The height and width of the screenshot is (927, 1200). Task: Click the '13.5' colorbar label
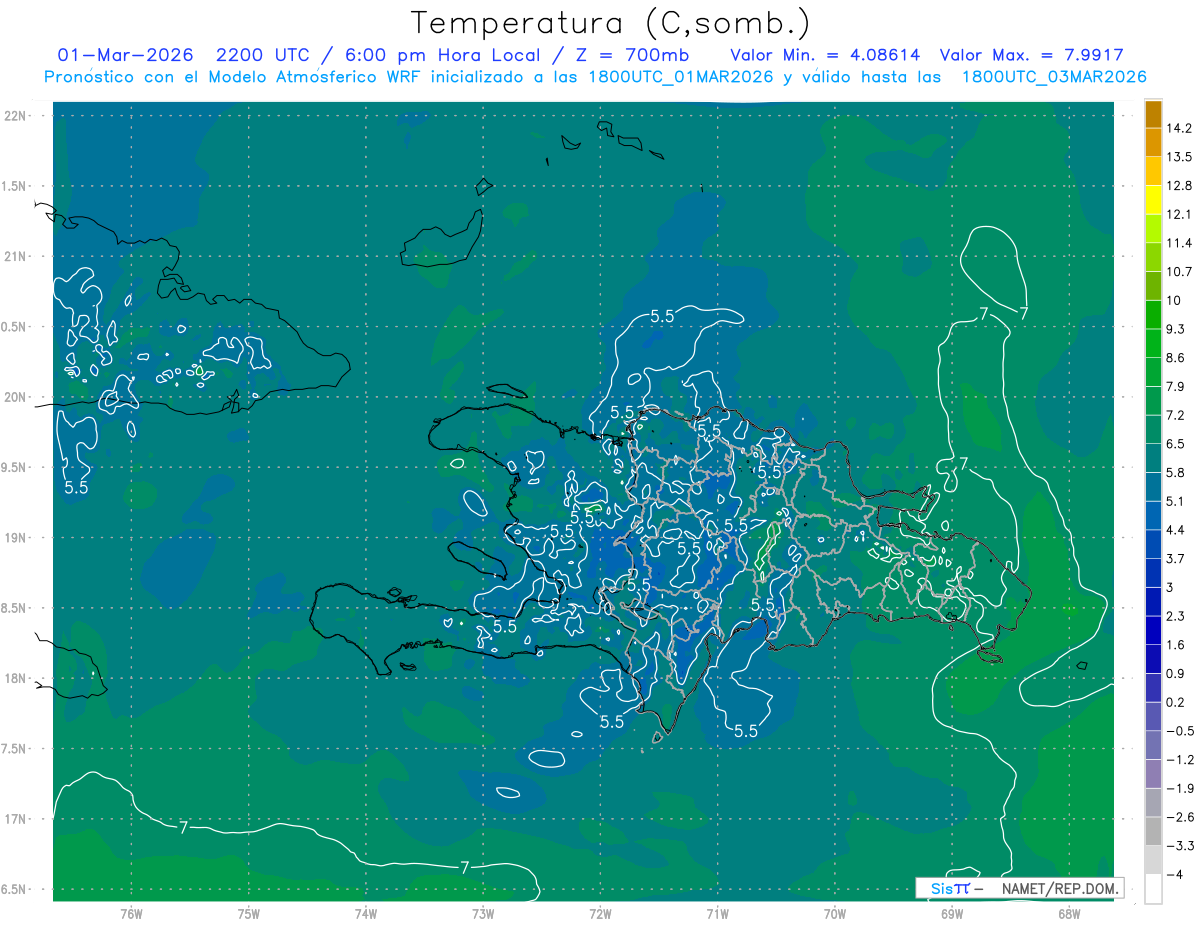click(x=1180, y=157)
